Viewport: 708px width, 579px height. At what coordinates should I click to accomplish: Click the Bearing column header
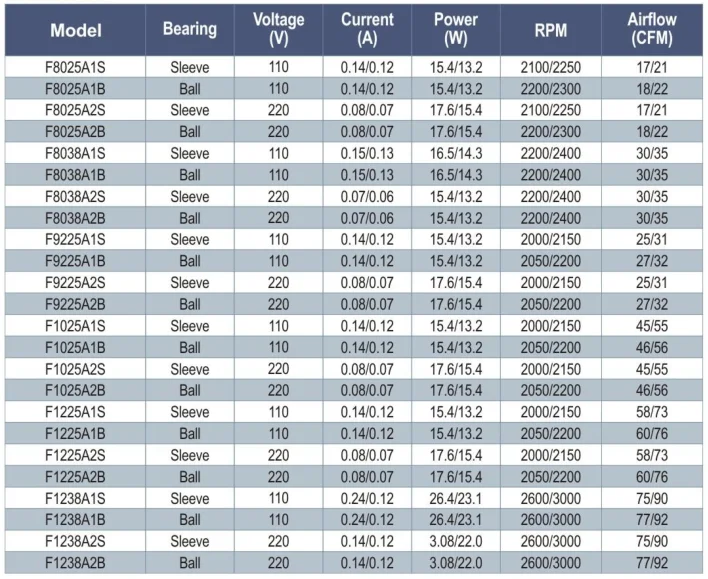(x=189, y=30)
